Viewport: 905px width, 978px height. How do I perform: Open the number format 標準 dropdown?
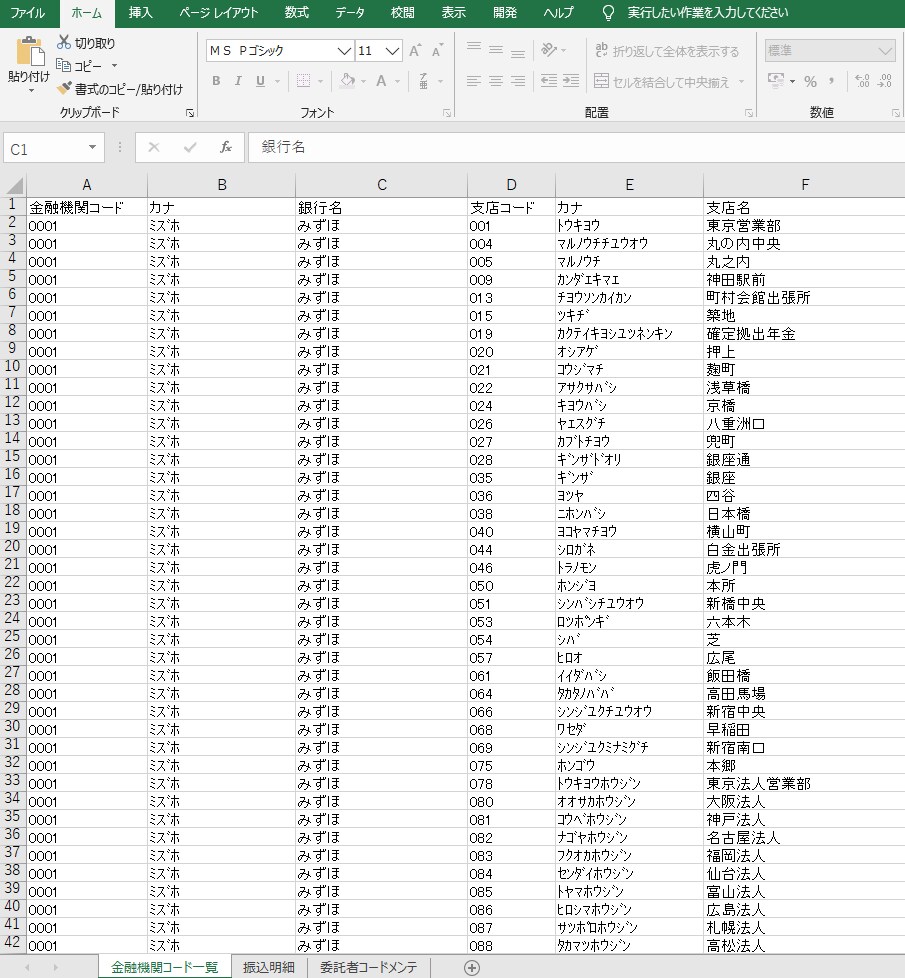click(884, 51)
